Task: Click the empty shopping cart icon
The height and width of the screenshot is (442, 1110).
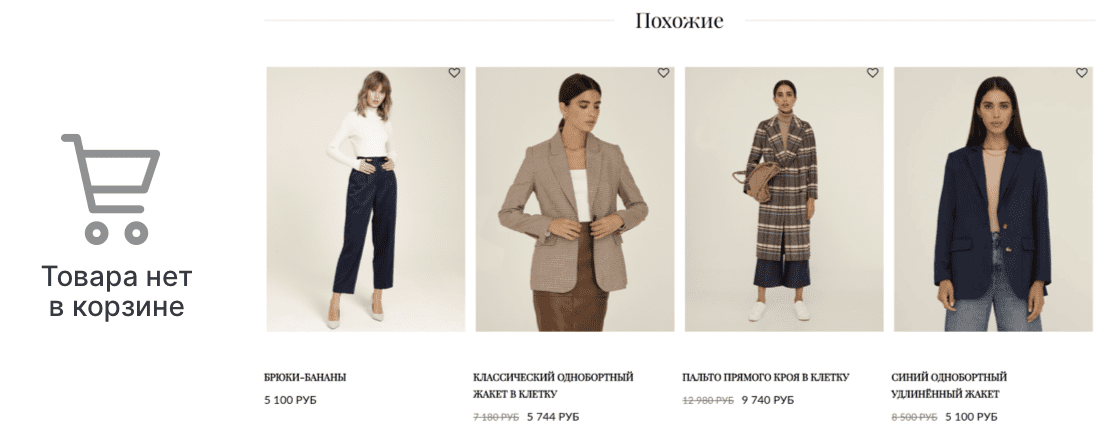Action: tap(110, 189)
